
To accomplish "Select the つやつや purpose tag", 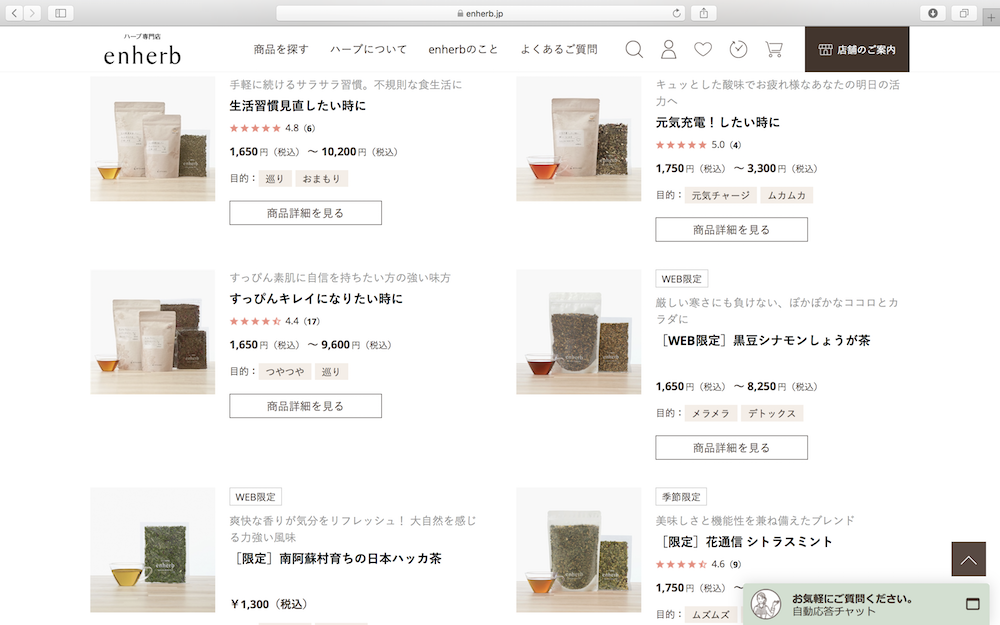I will point(285,371).
